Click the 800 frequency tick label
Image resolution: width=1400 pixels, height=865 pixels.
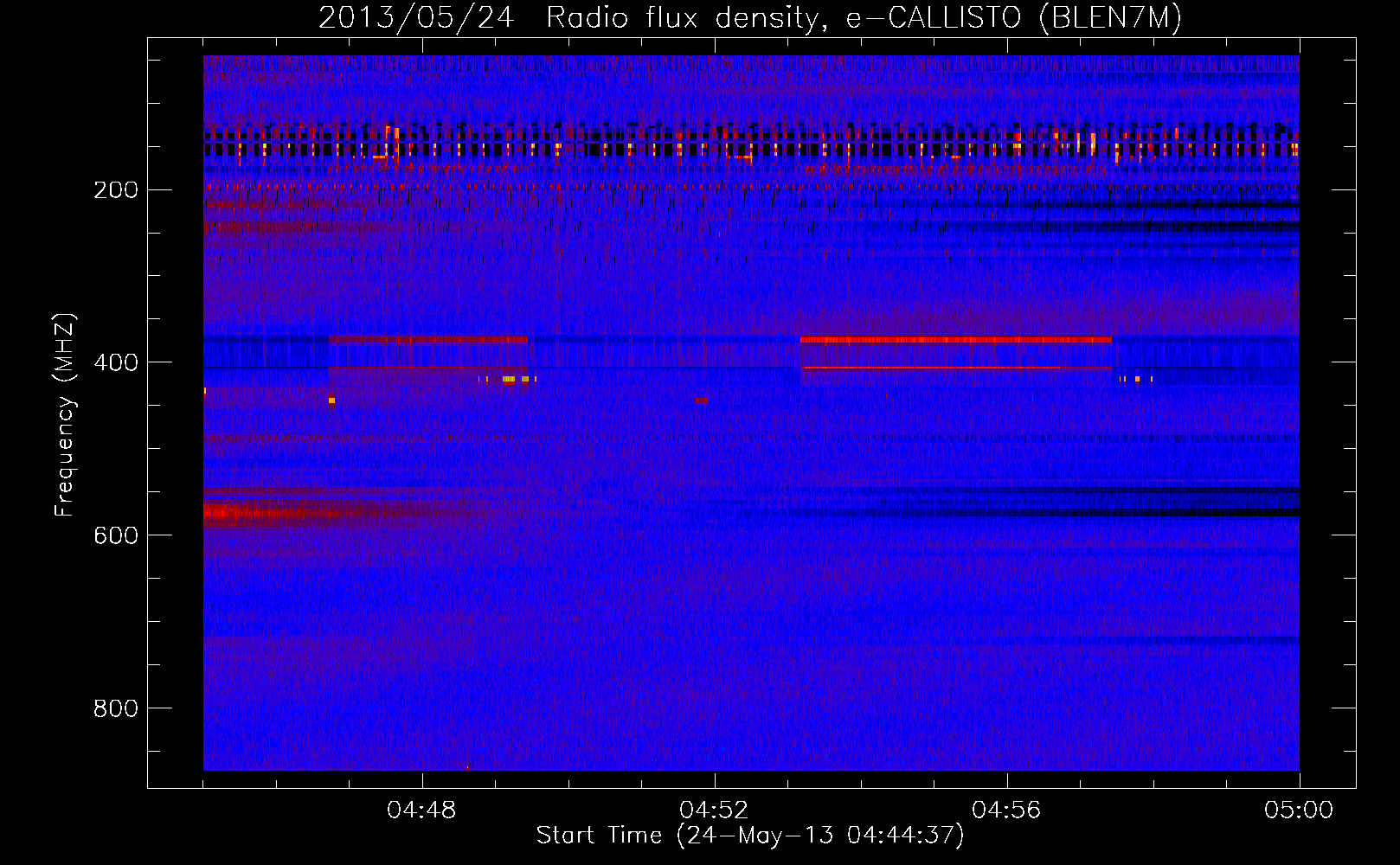[115, 708]
